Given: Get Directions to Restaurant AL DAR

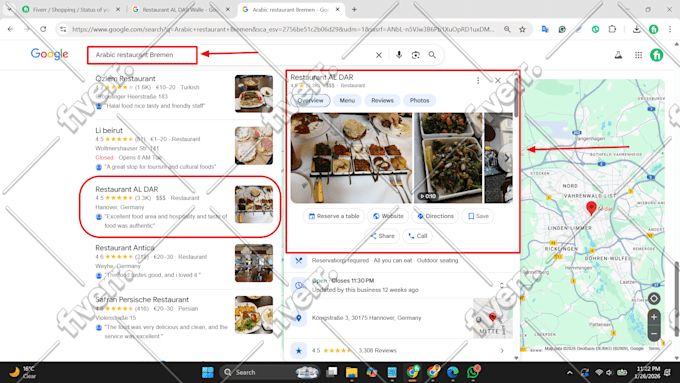Looking at the screenshot, I should point(435,216).
